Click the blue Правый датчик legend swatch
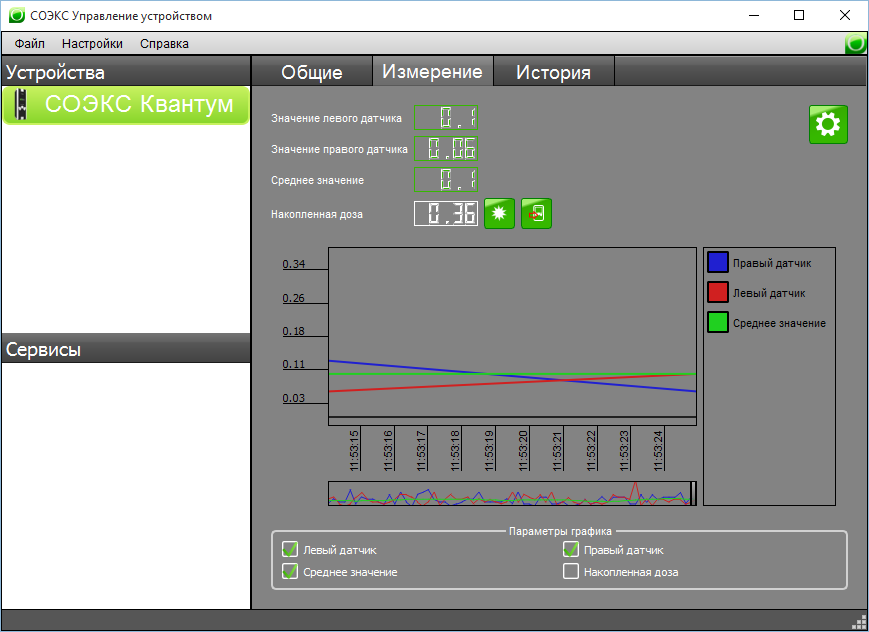 click(718, 262)
